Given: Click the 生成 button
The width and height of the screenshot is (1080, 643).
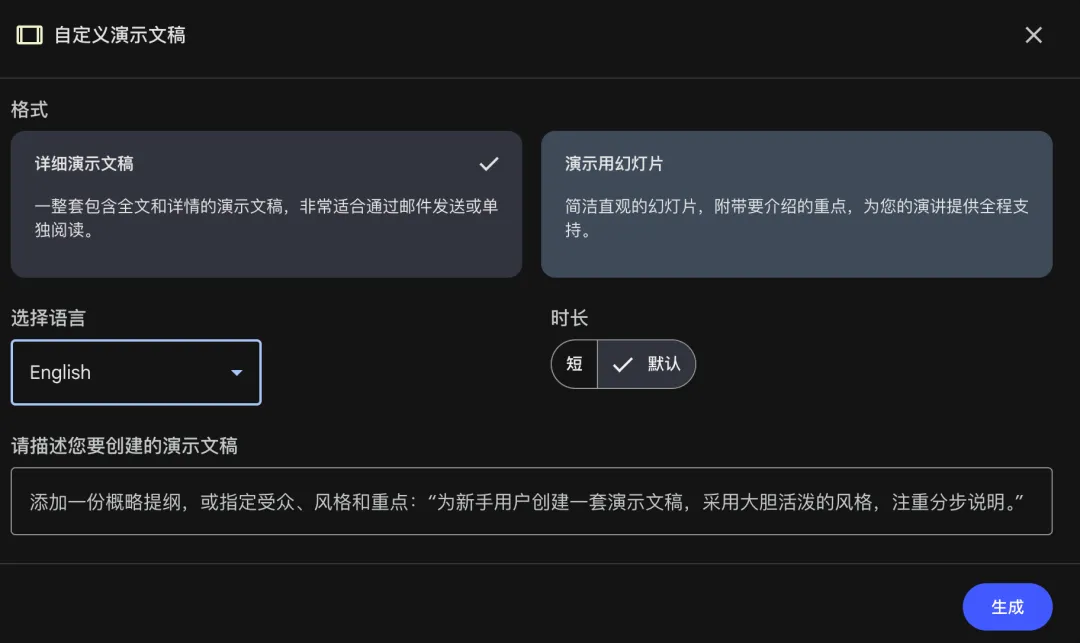Looking at the screenshot, I should pos(1007,607).
